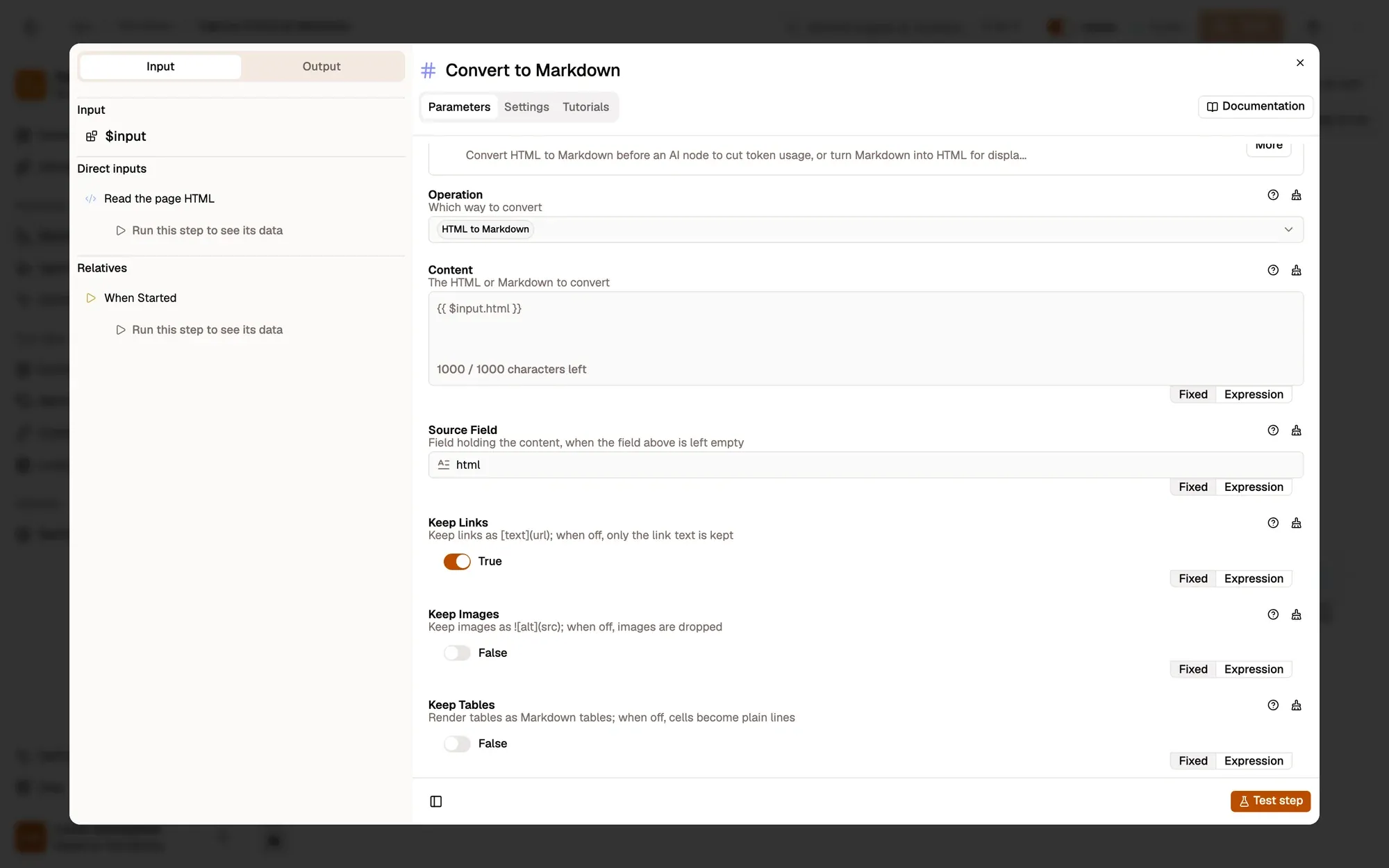This screenshot has width=1389, height=868.
Task: Toggle the side panel layout icon
Action: click(x=436, y=801)
